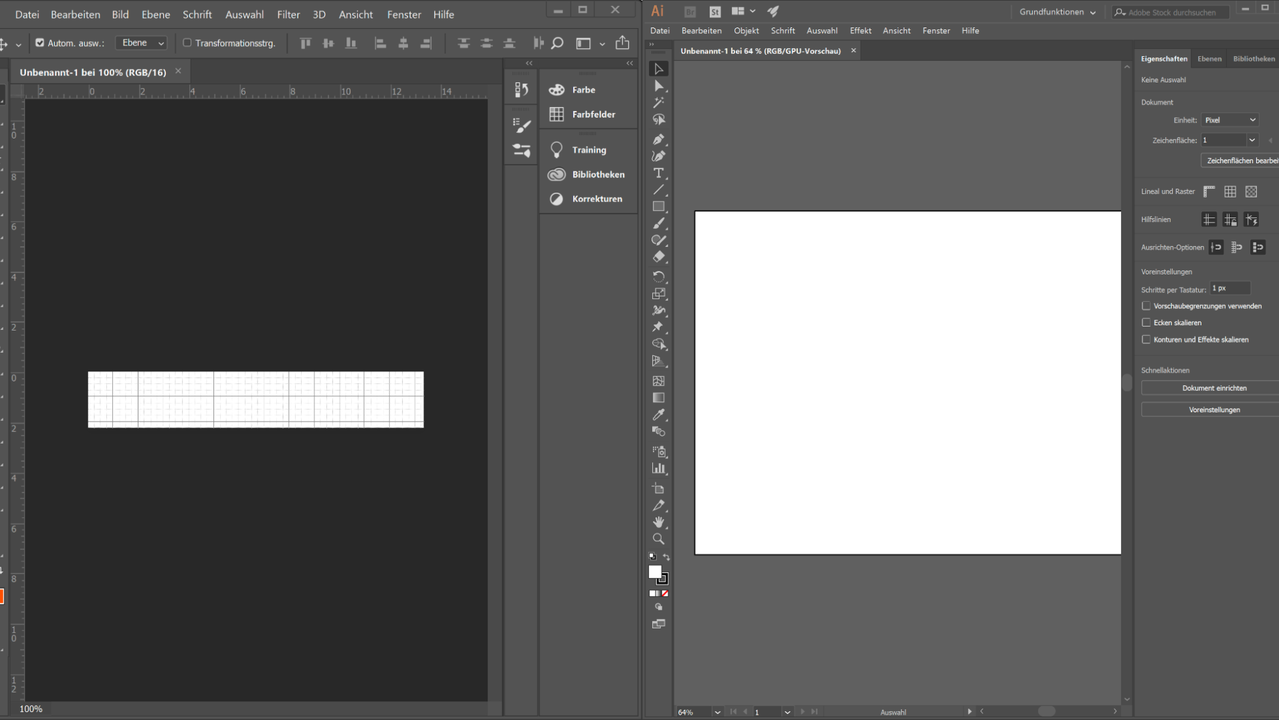The height and width of the screenshot is (720, 1279).
Task: Select the Eyedropper tool in Illustrator
Action: coord(658,414)
